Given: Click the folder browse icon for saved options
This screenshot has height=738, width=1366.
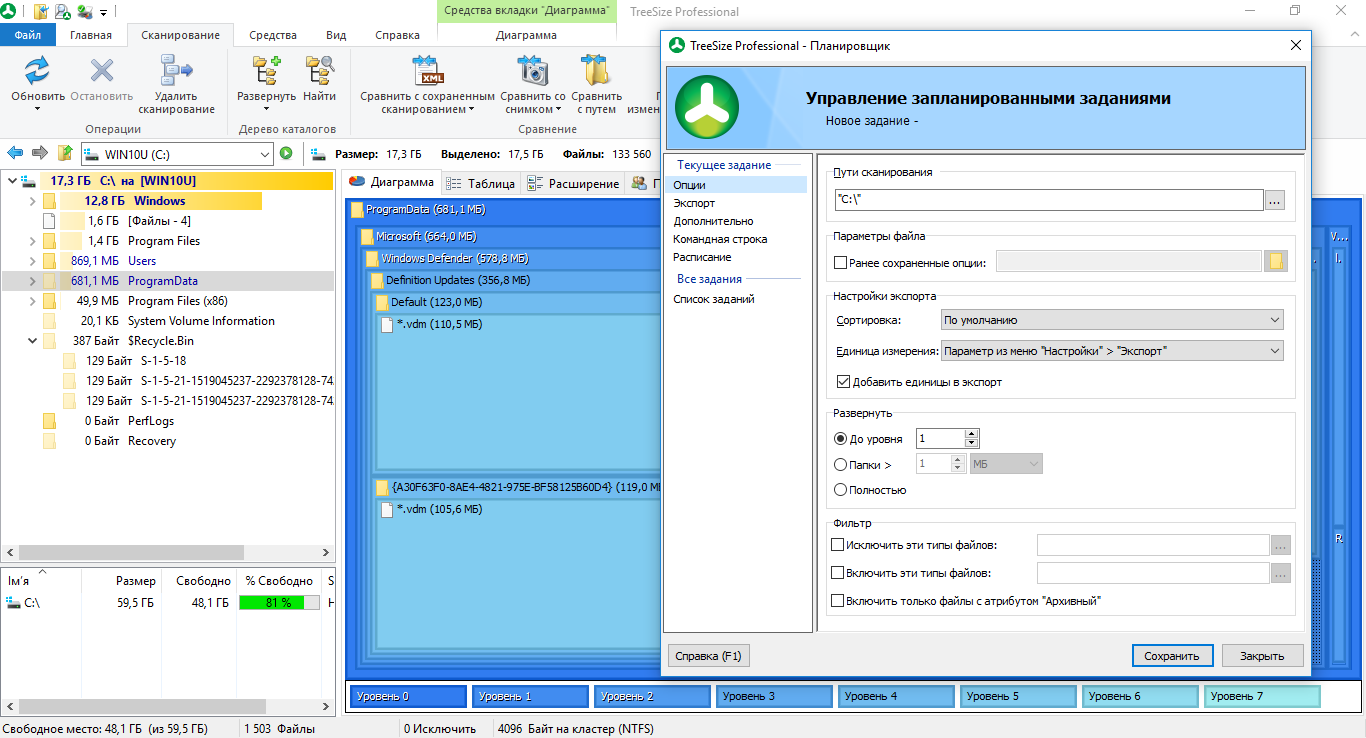Looking at the screenshot, I should pyautogui.click(x=1275, y=262).
